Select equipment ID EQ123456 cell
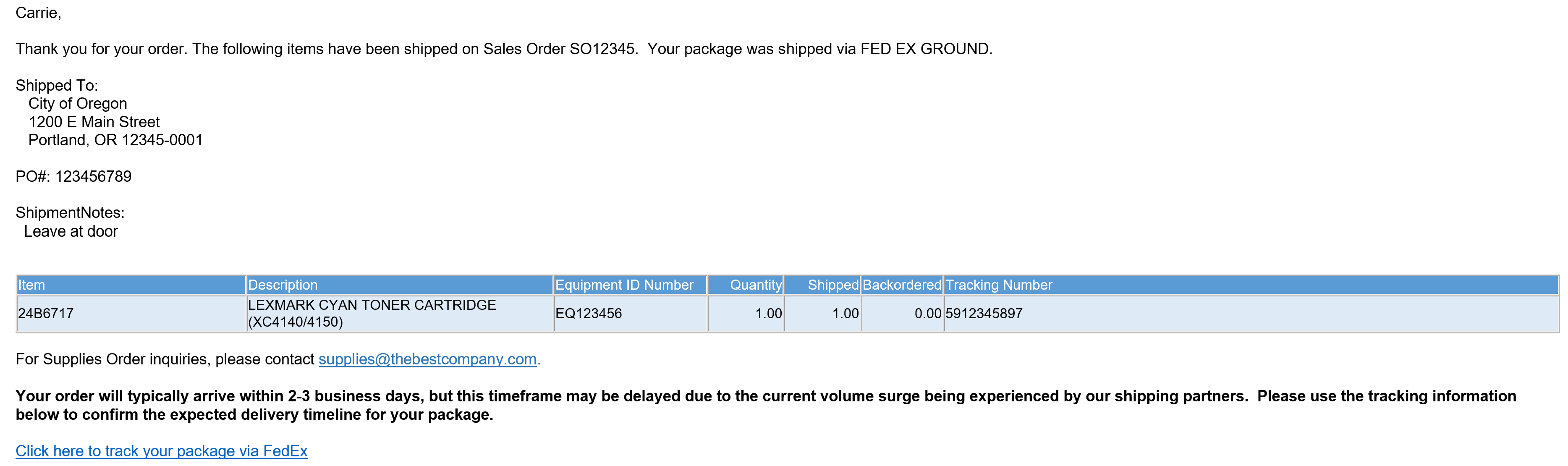Image resolution: width=1568 pixels, height=466 pixels. [630, 313]
